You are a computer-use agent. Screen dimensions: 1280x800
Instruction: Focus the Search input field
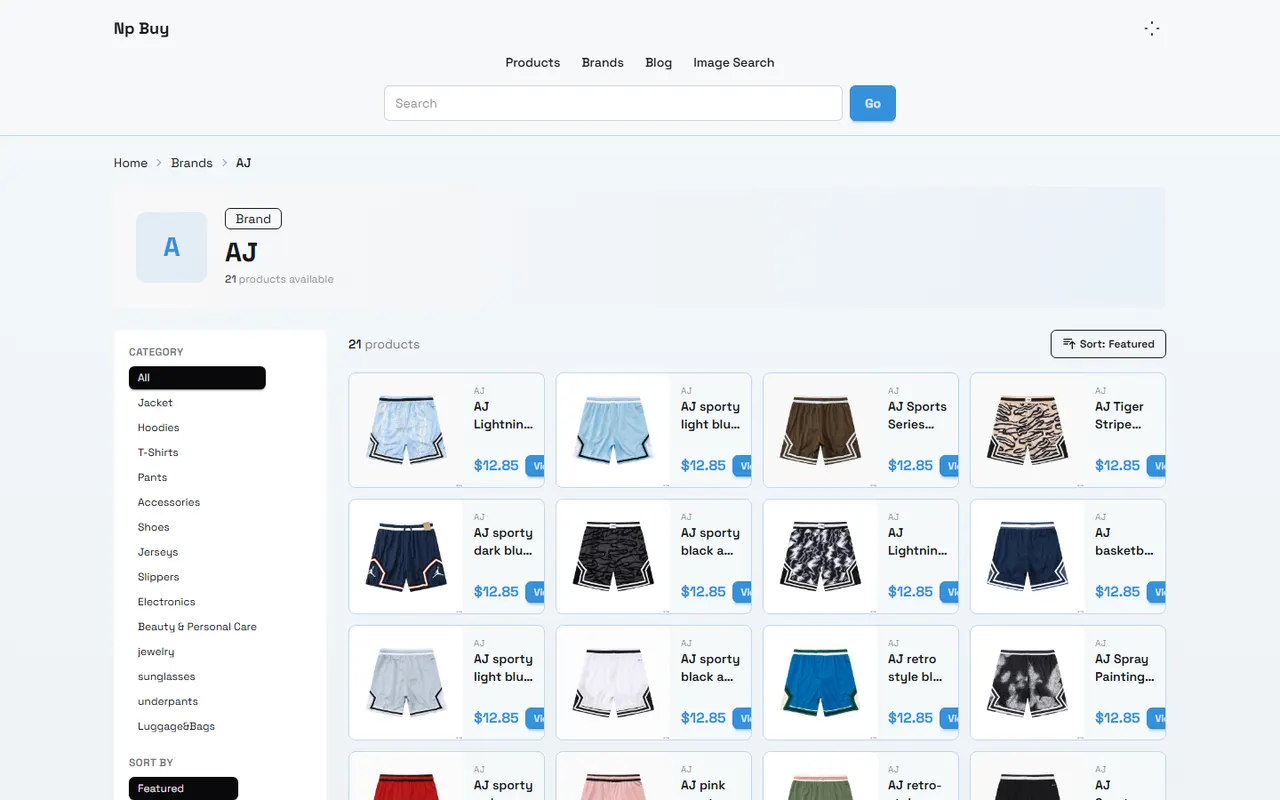click(613, 103)
